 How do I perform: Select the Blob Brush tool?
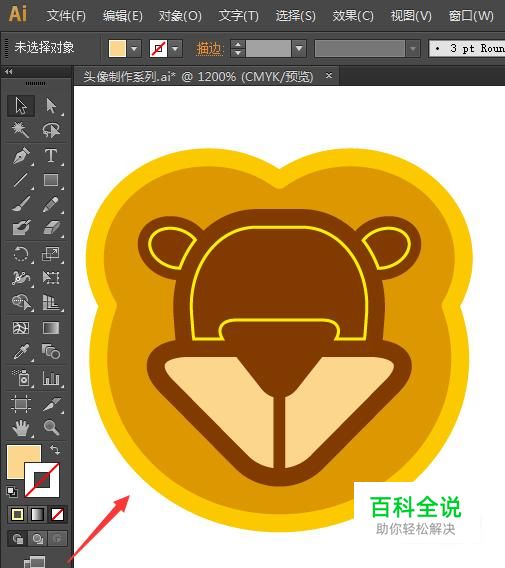[21, 228]
